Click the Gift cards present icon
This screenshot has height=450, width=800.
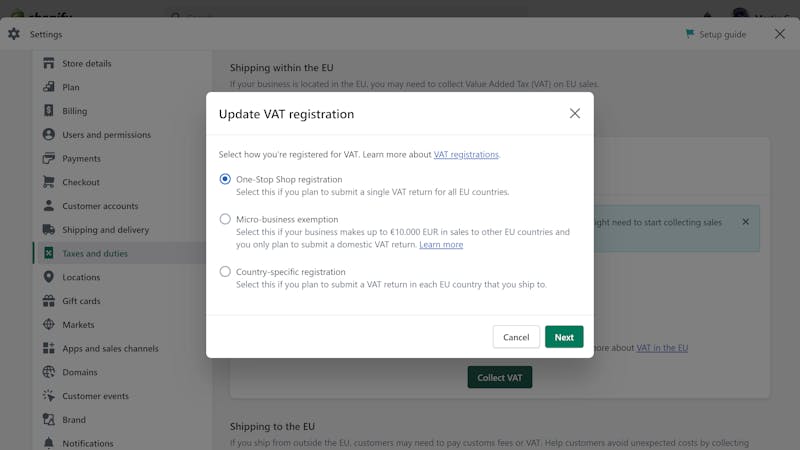tap(48, 301)
